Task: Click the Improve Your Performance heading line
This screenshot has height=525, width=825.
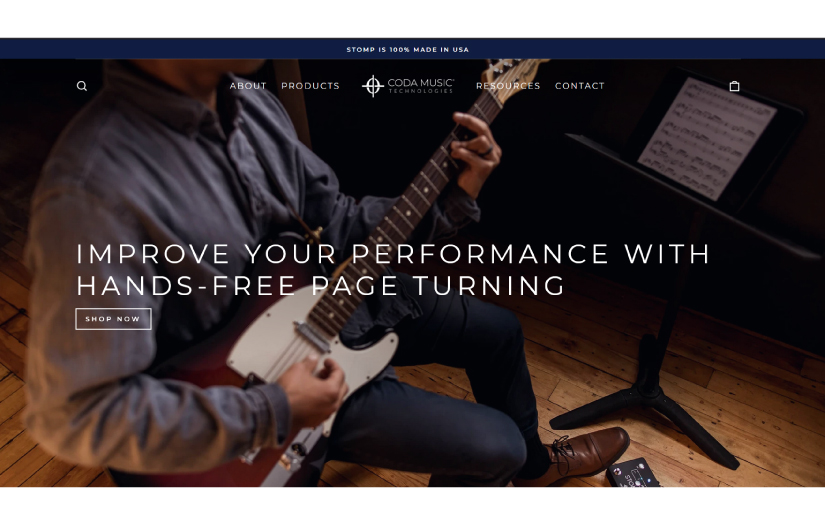Action: pyautogui.click(x=394, y=254)
